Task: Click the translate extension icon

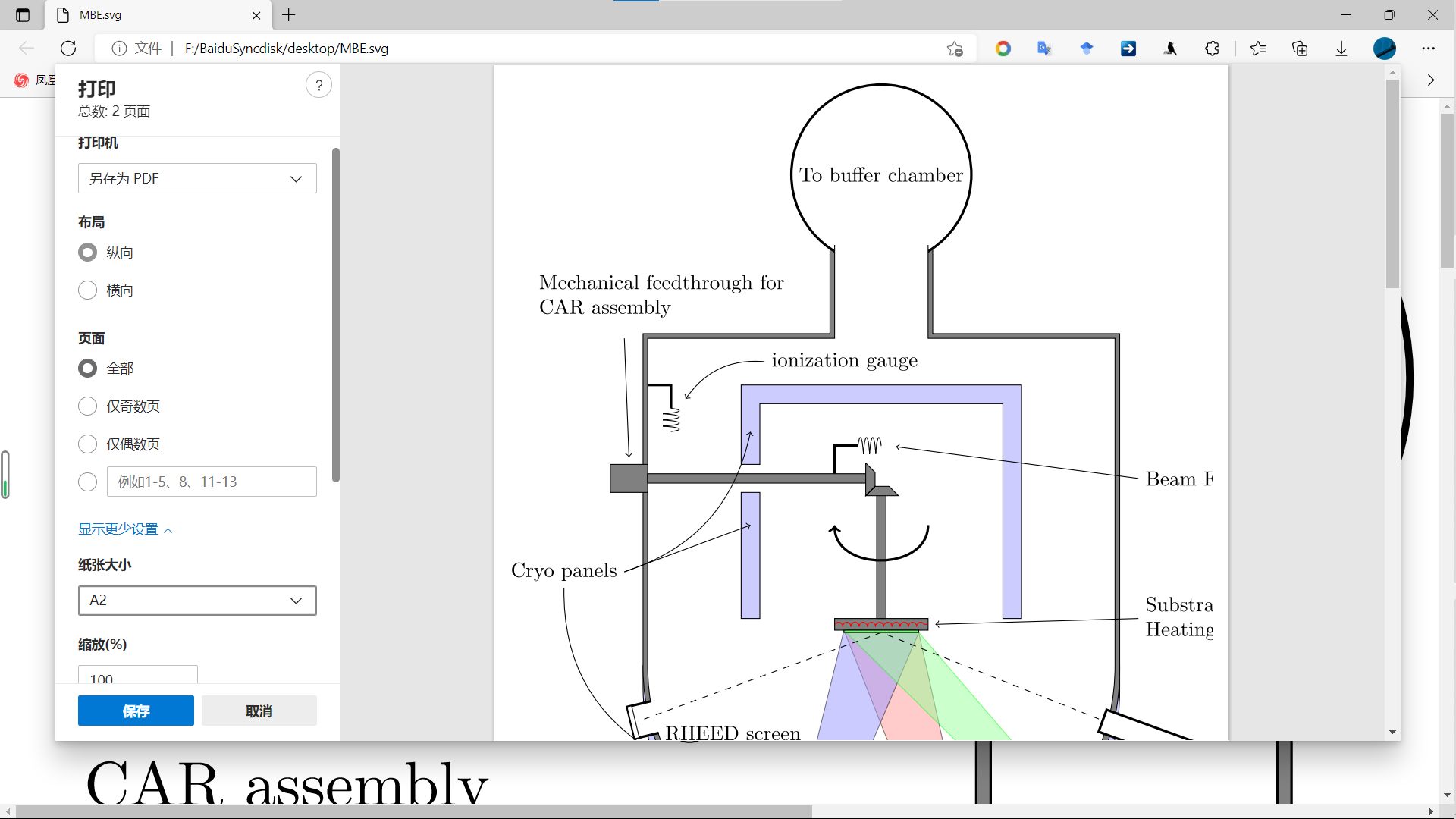Action: click(x=1044, y=49)
